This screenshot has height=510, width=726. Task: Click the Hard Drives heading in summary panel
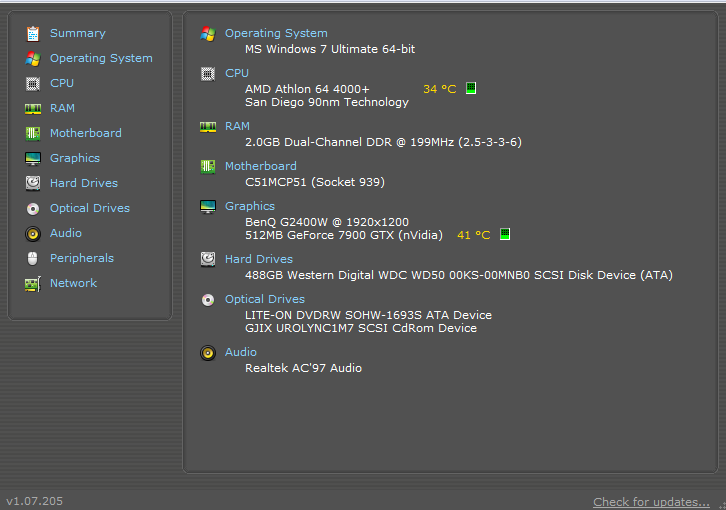click(x=258, y=259)
